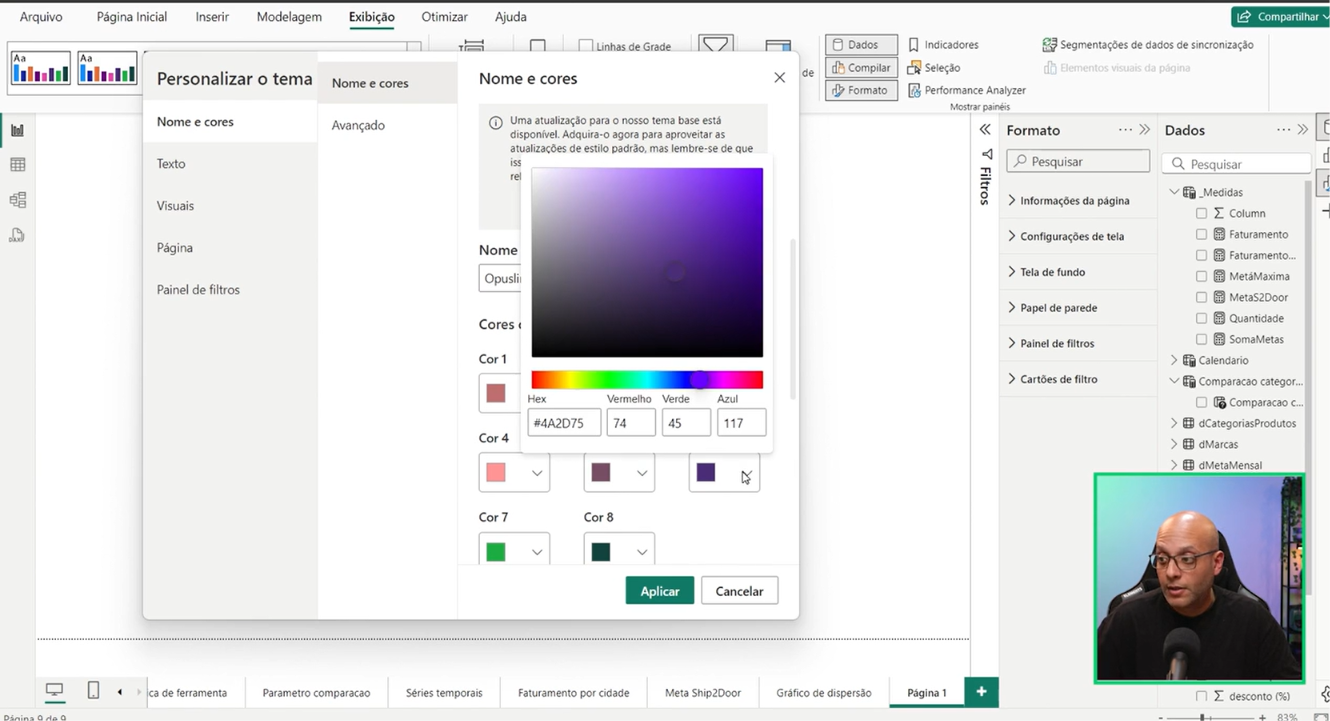Switch to Faturamento por cidade page tab
The width and height of the screenshot is (1330, 721).
coord(573,692)
